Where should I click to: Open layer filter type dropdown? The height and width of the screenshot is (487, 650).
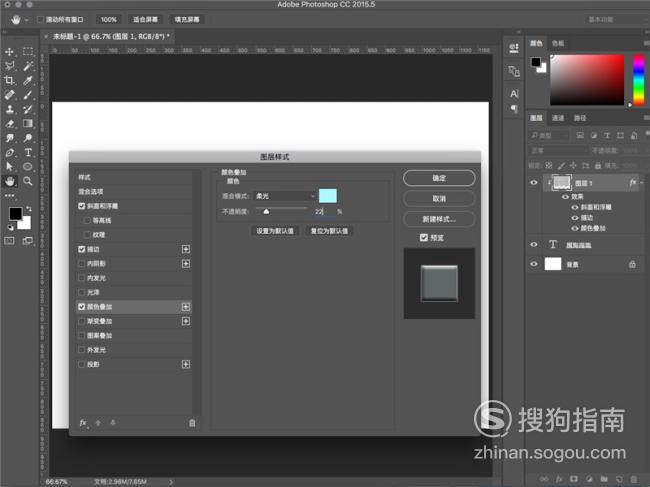click(550, 136)
